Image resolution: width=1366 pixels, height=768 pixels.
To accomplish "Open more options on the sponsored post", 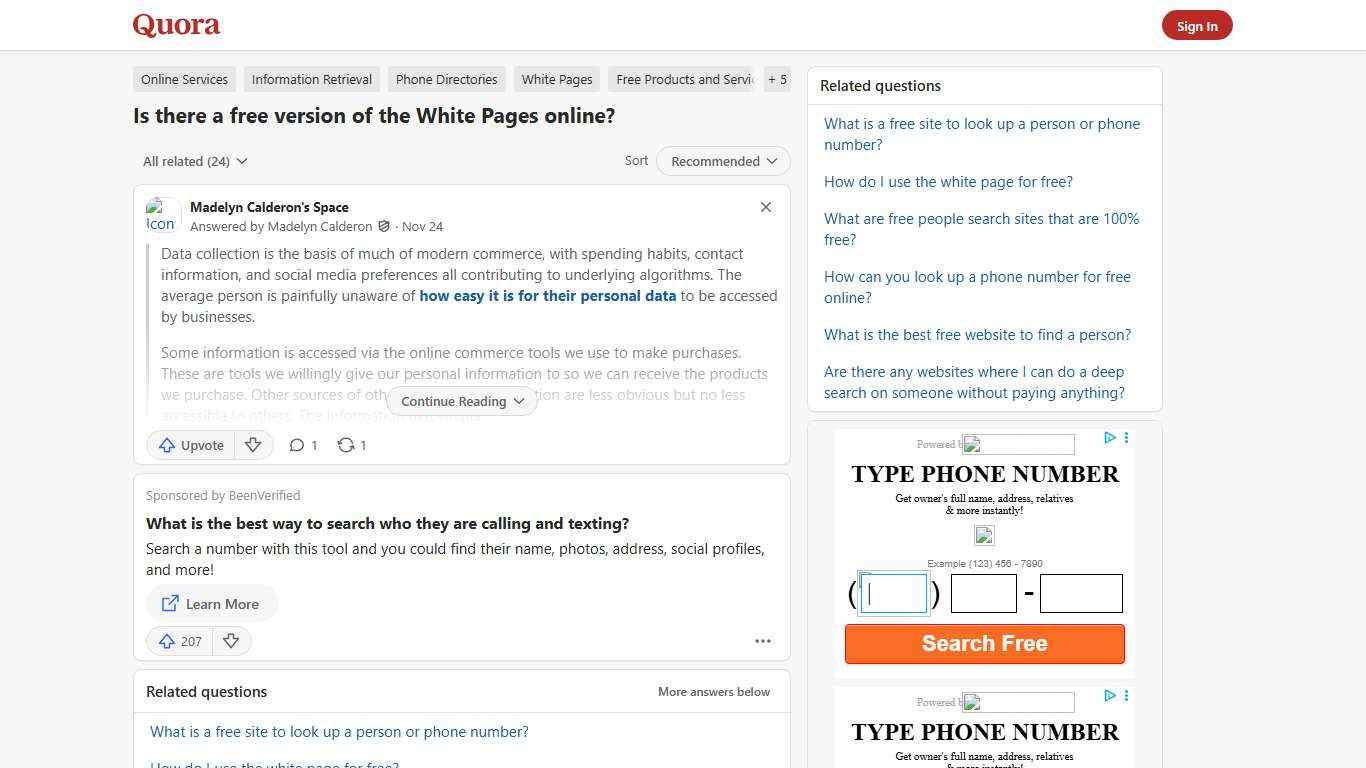I will (763, 641).
